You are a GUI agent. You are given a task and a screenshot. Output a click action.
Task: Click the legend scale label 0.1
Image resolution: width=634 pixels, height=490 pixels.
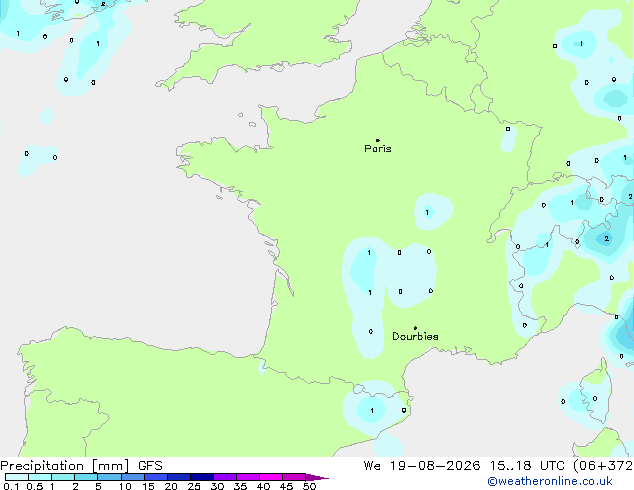pyautogui.click(x=11, y=486)
